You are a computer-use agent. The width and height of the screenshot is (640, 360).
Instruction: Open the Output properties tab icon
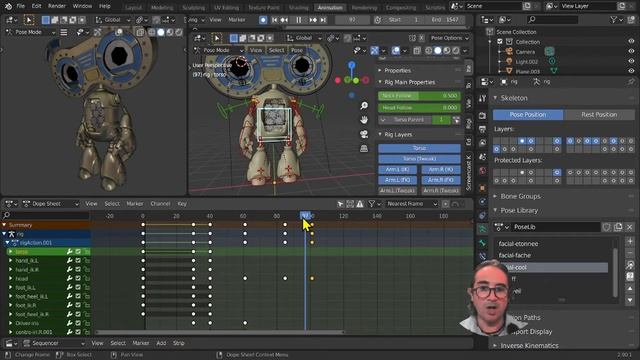482,129
